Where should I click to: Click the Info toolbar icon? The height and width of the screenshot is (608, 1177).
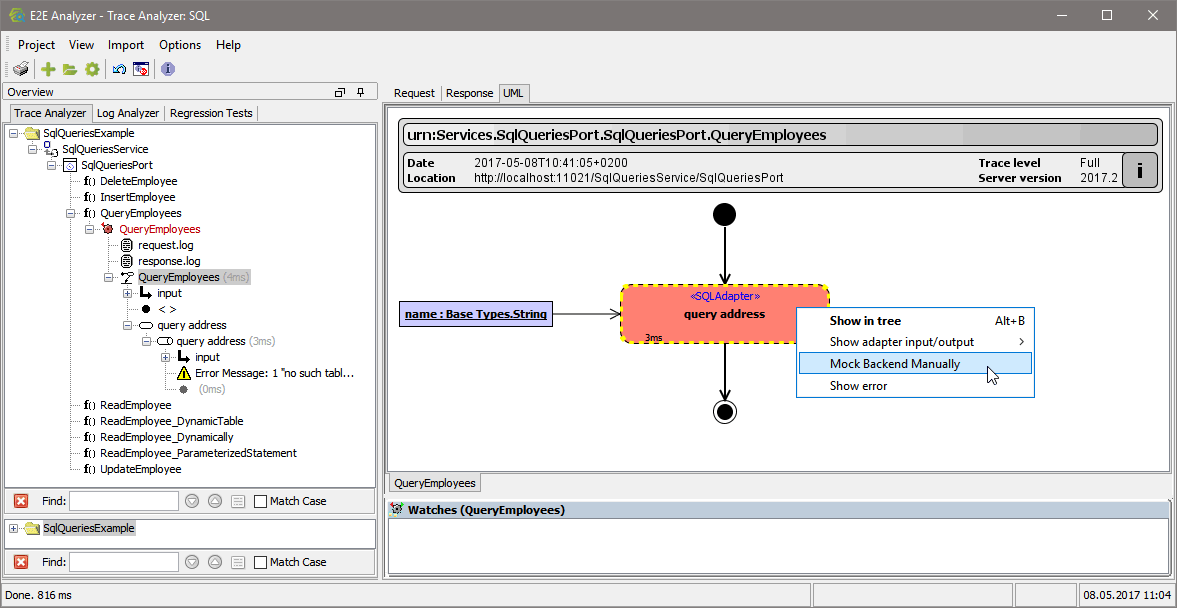(x=166, y=69)
